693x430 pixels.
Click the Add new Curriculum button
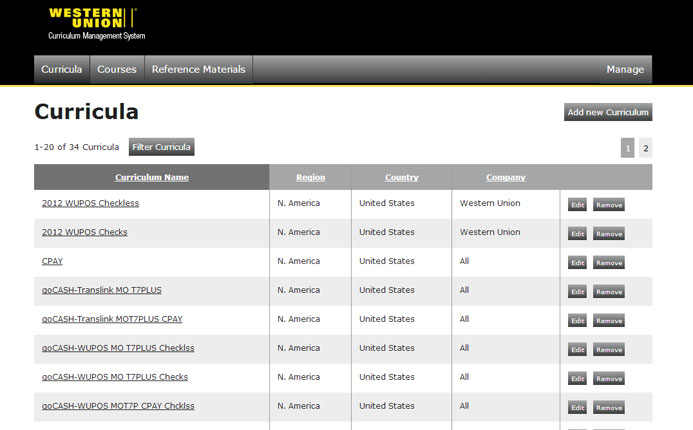tap(608, 112)
